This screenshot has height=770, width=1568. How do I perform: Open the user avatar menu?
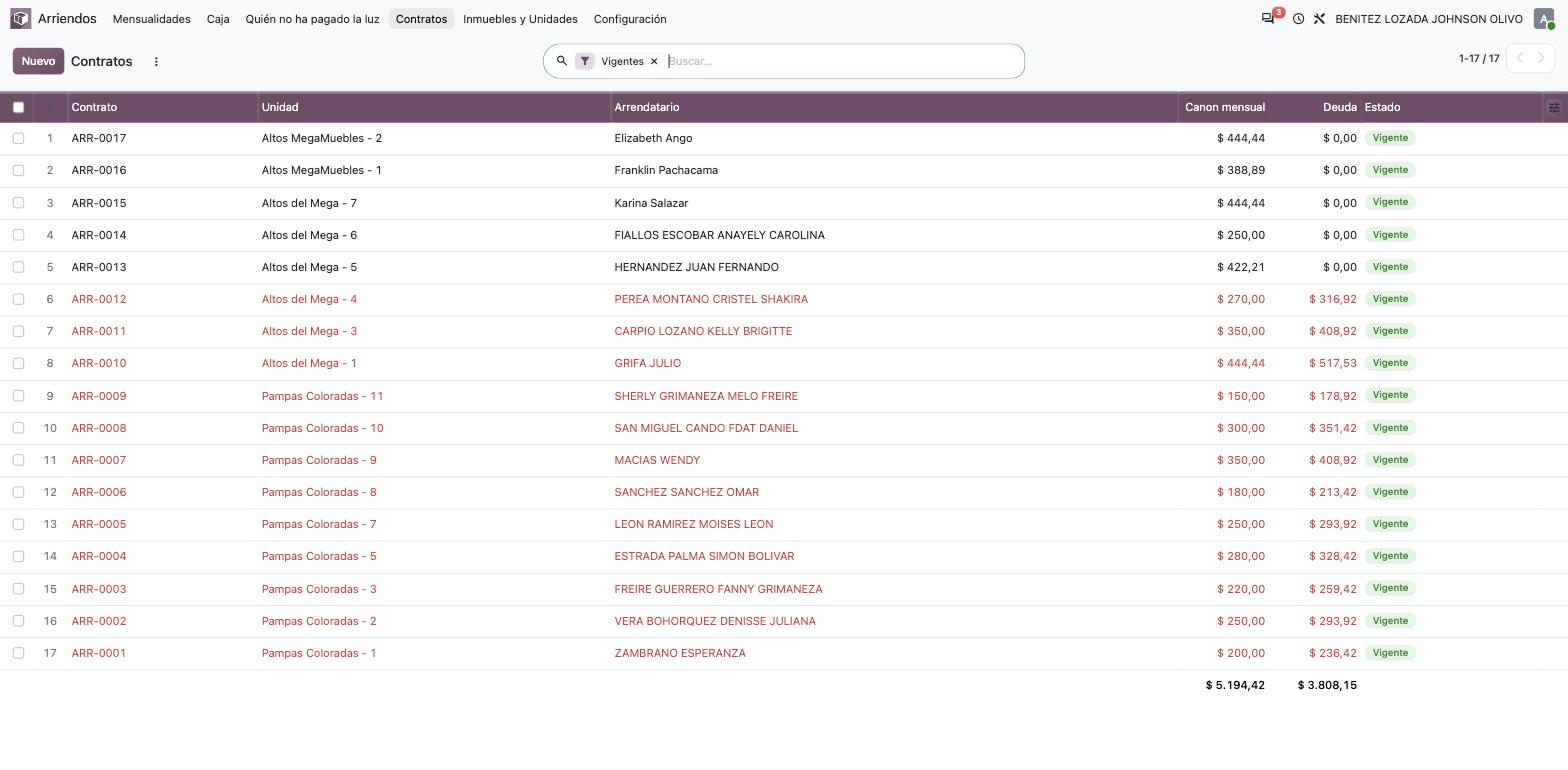1544,19
